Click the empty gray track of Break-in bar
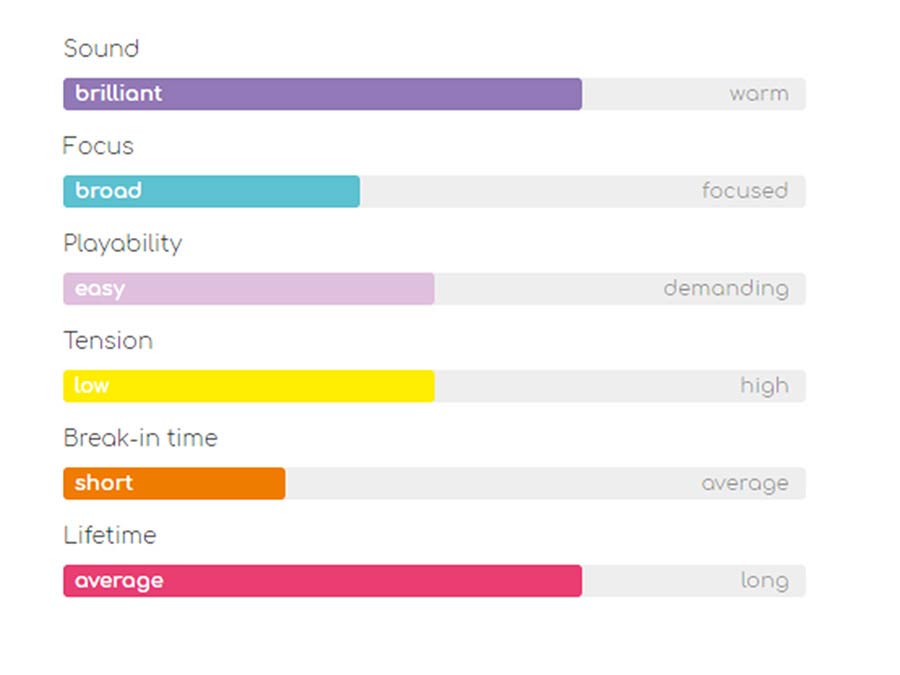 pyautogui.click(x=490, y=483)
